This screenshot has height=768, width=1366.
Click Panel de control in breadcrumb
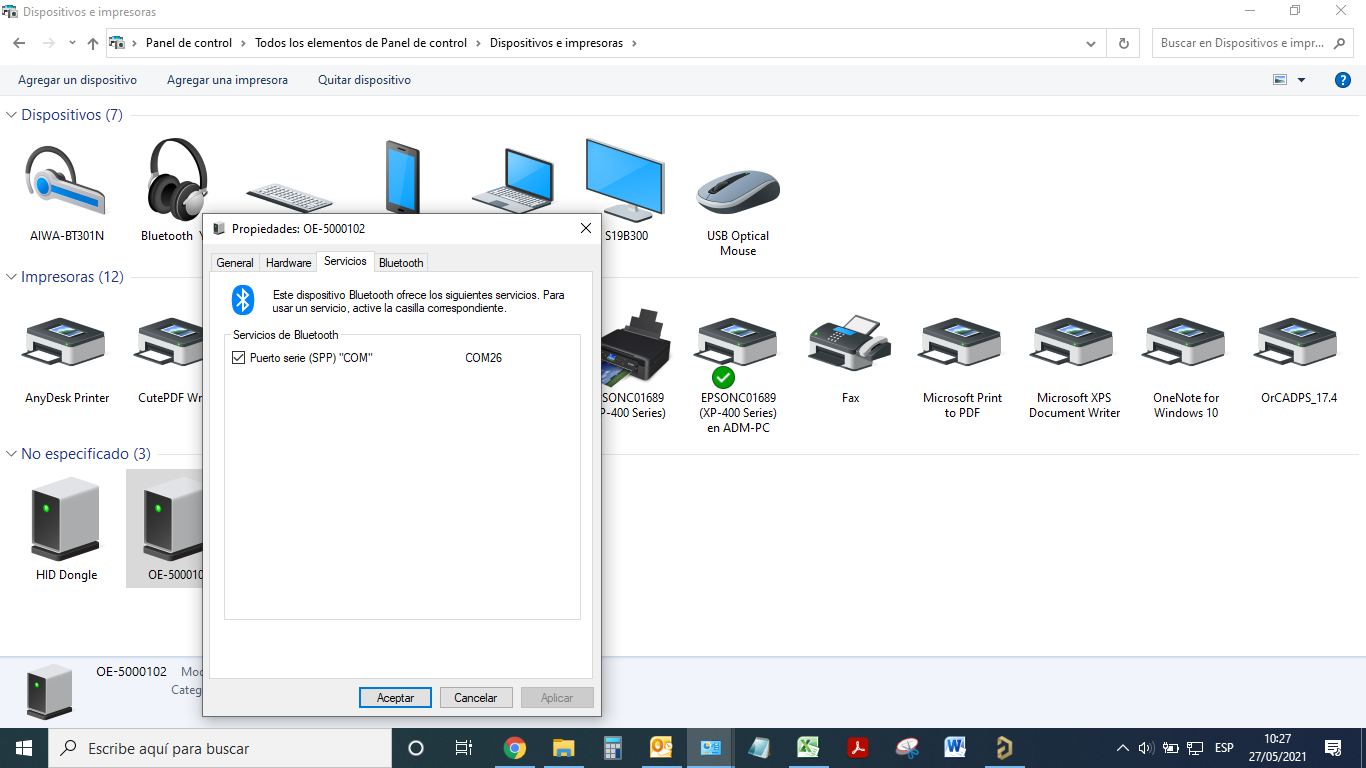click(x=189, y=43)
